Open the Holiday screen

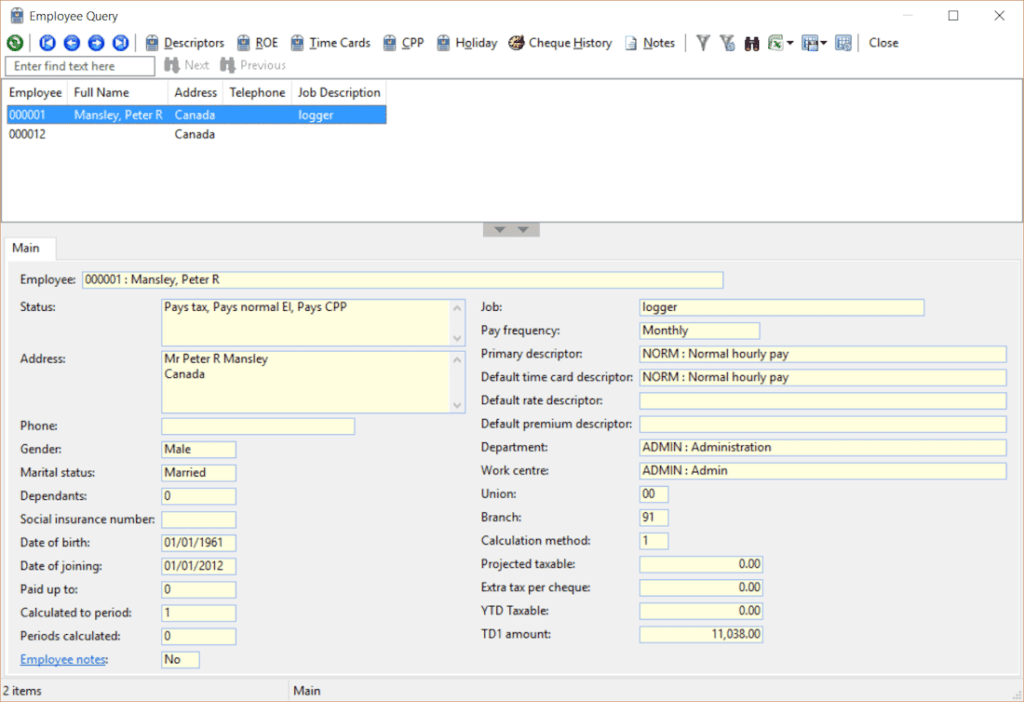click(x=466, y=43)
